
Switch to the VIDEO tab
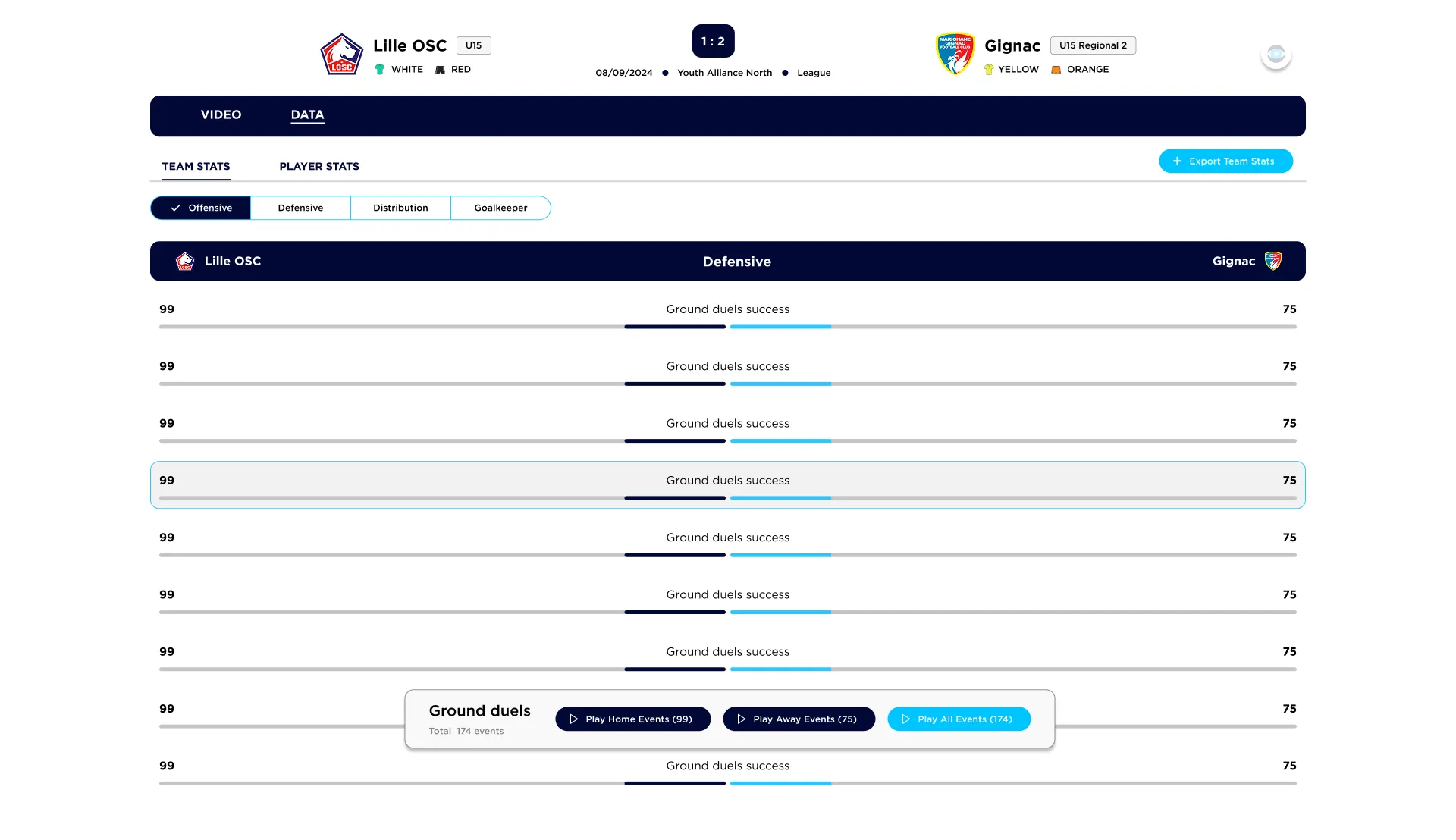click(221, 114)
